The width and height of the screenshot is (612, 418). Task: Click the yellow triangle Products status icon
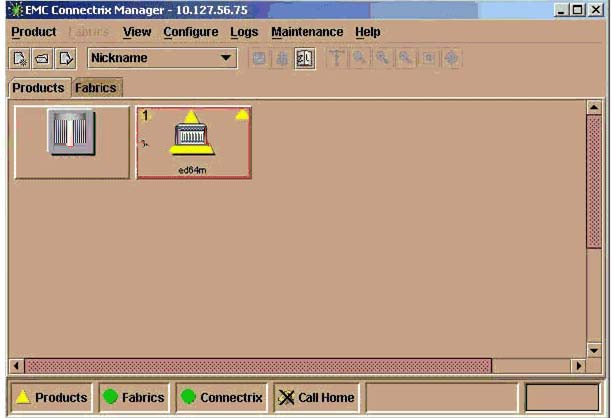23,397
